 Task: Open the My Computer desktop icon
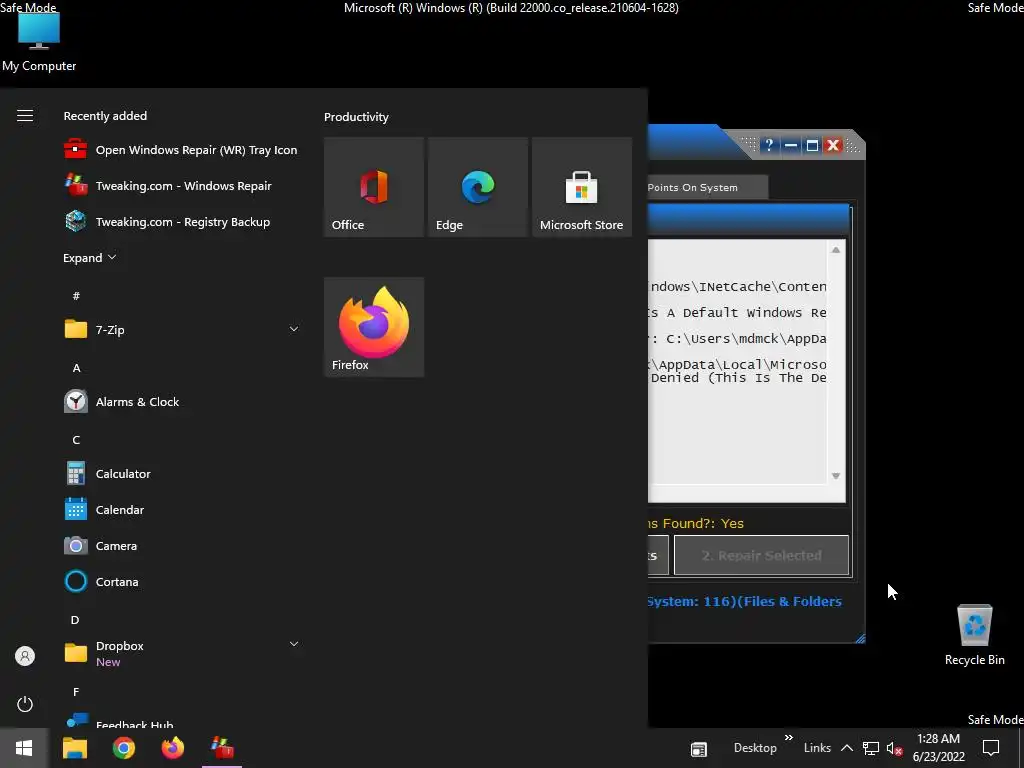point(39,40)
